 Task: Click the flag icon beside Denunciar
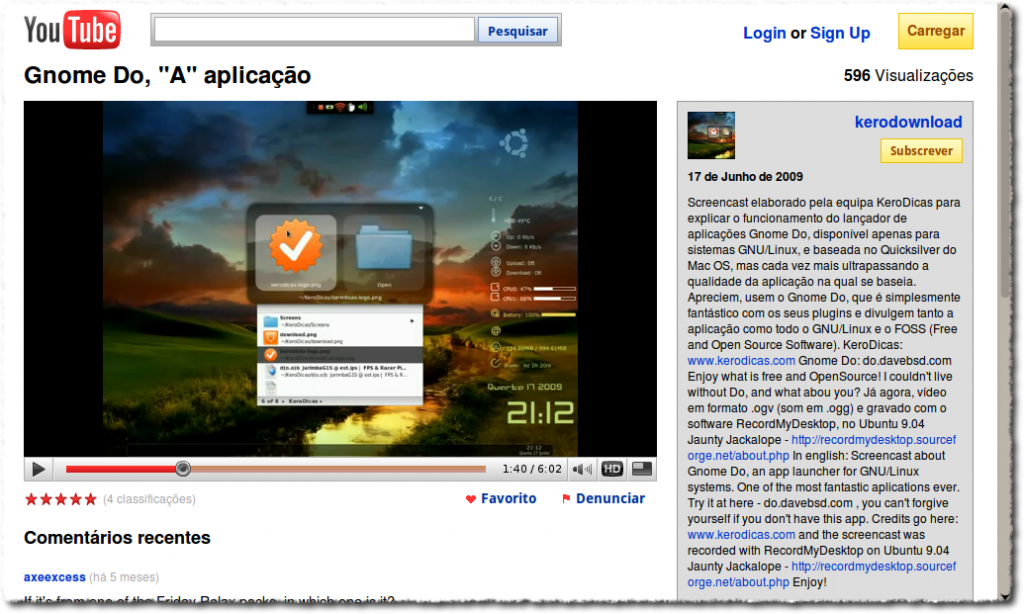tap(566, 499)
